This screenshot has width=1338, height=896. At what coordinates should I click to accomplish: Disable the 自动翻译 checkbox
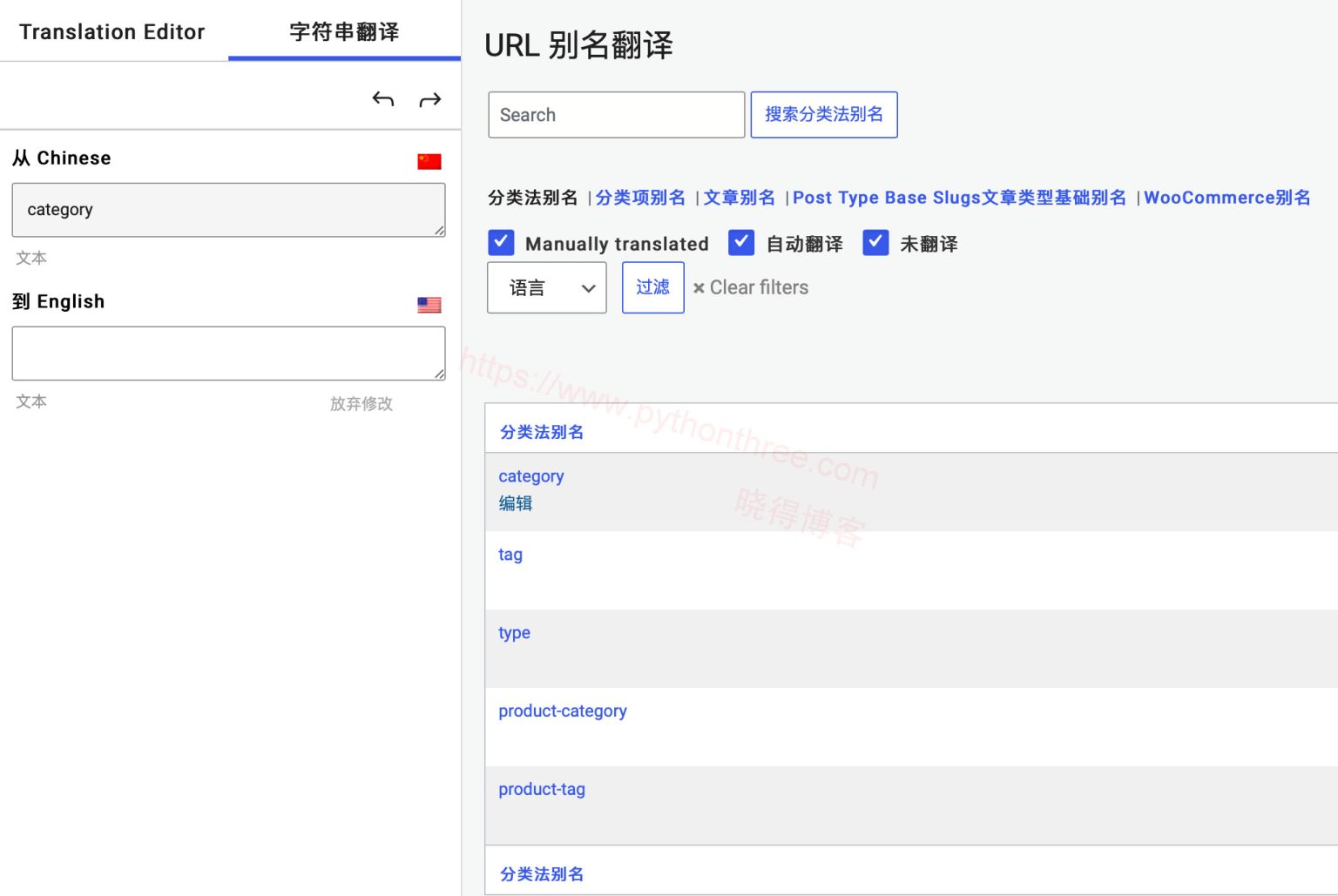tap(741, 243)
